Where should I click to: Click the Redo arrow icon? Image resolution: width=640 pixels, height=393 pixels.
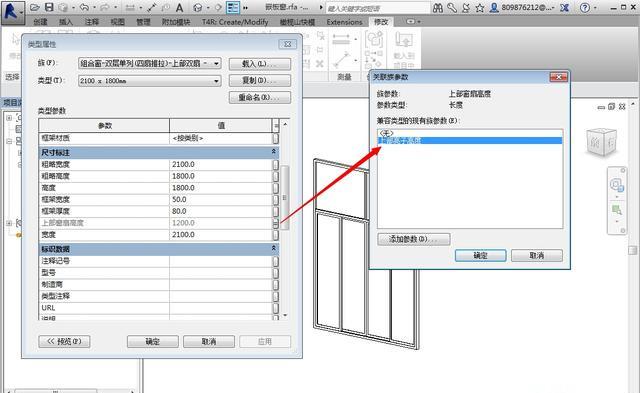coord(104,7)
